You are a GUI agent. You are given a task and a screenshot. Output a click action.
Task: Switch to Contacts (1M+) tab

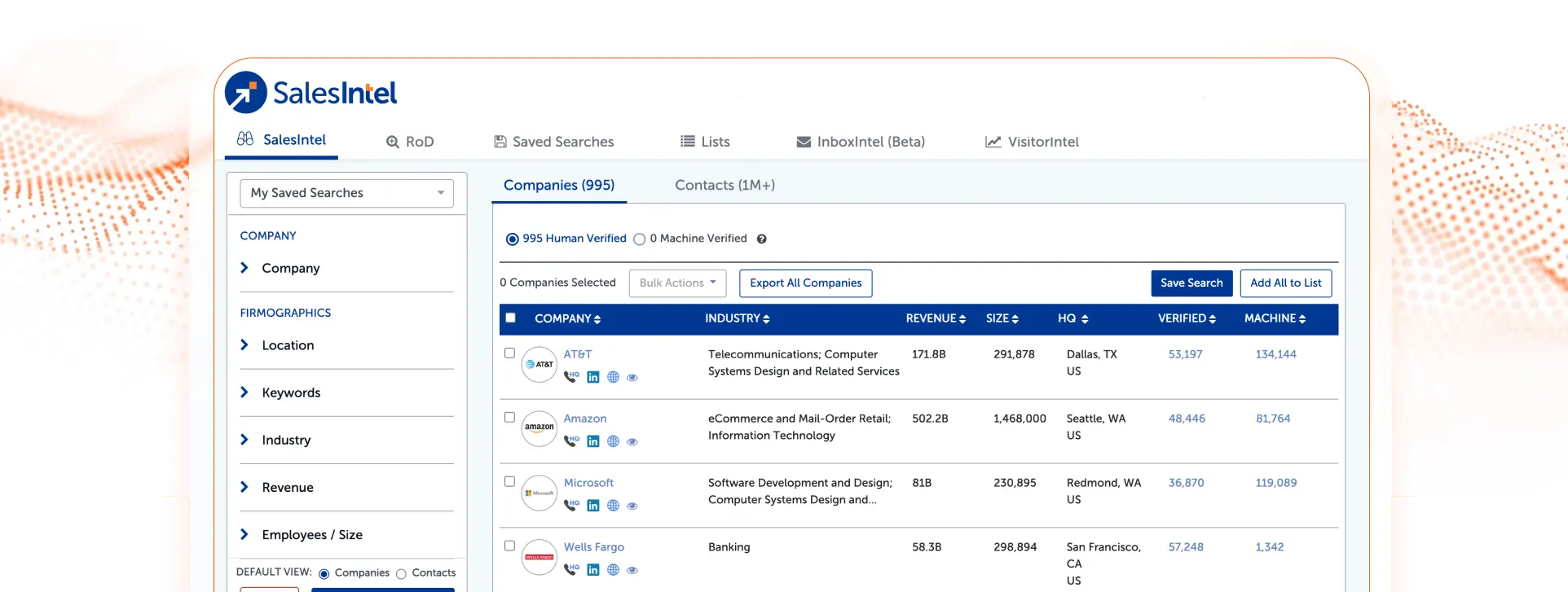tap(725, 186)
